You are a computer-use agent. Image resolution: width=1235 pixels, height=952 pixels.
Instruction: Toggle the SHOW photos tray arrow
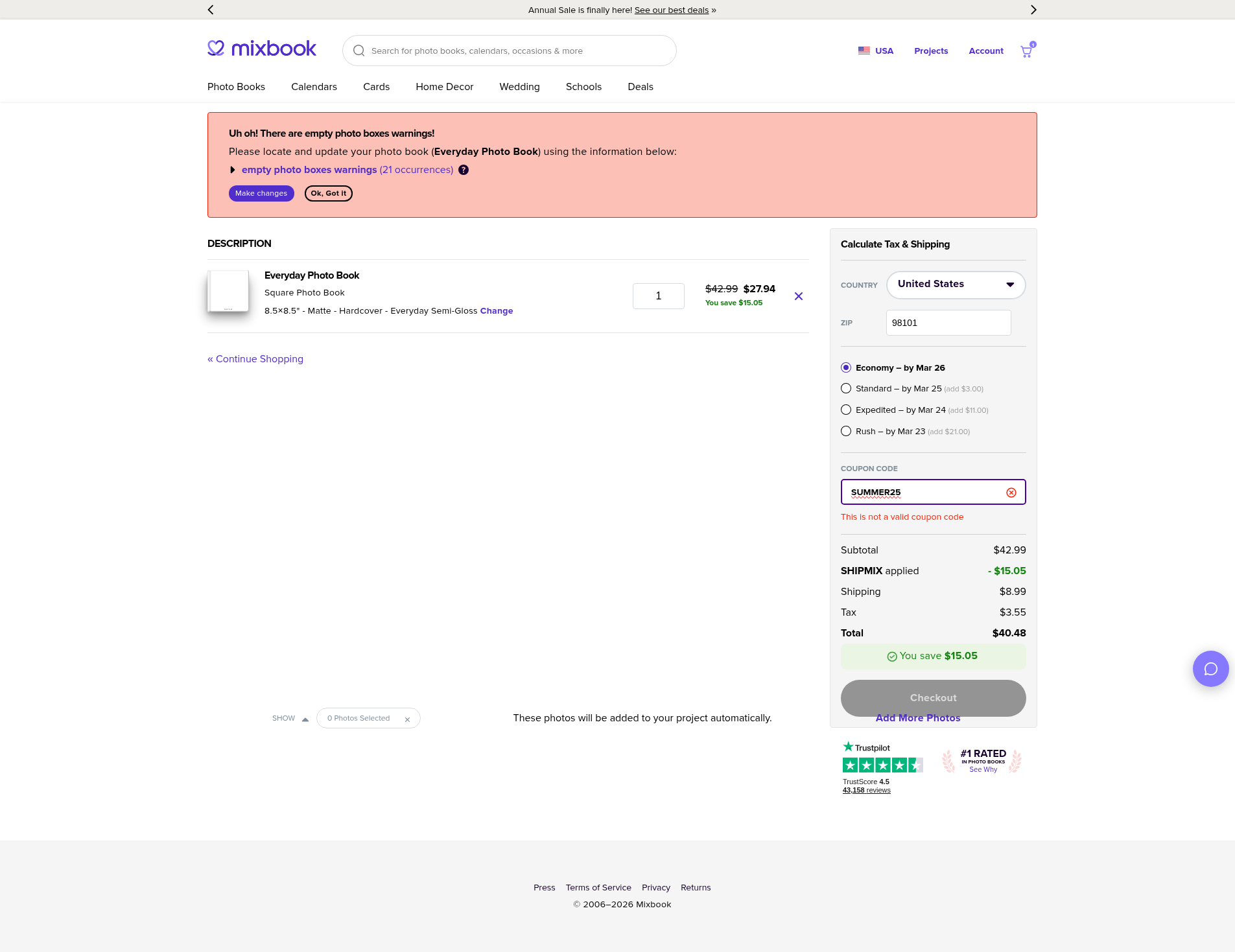305,719
